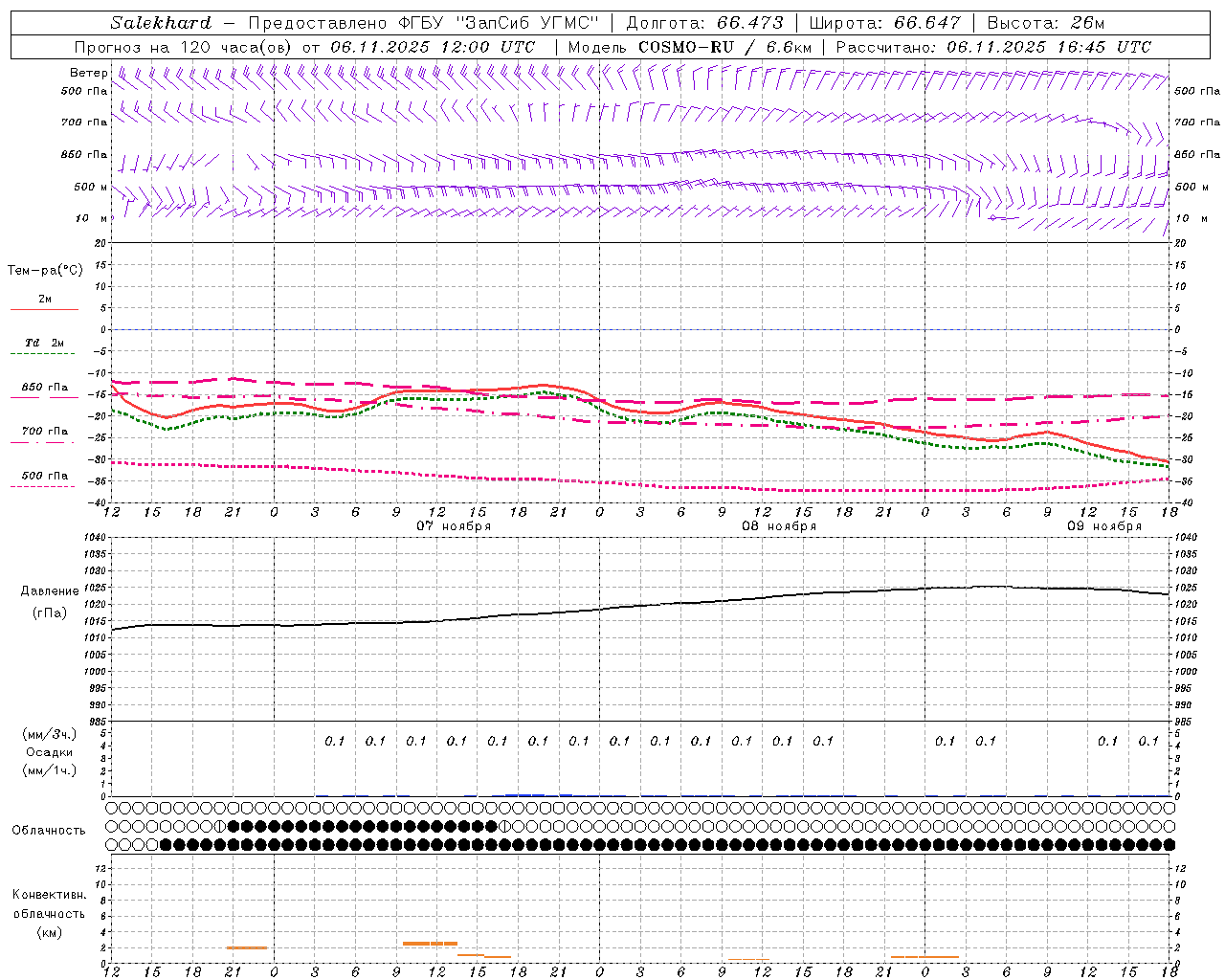Screen dimensions: 1225x980
Task: Click the "Ветер" wind panel label
Action: [88, 73]
